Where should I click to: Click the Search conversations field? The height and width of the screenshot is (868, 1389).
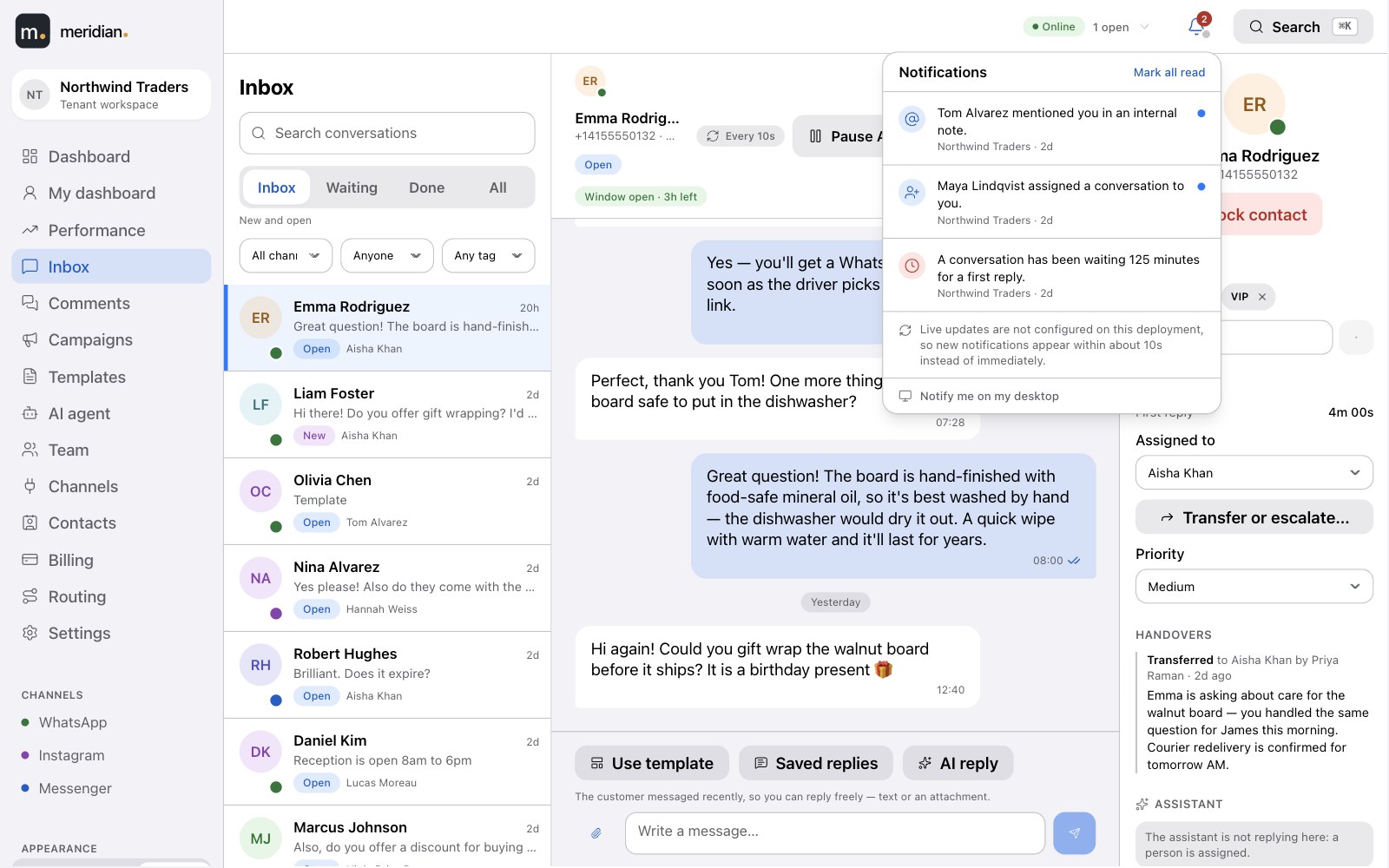pos(387,133)
